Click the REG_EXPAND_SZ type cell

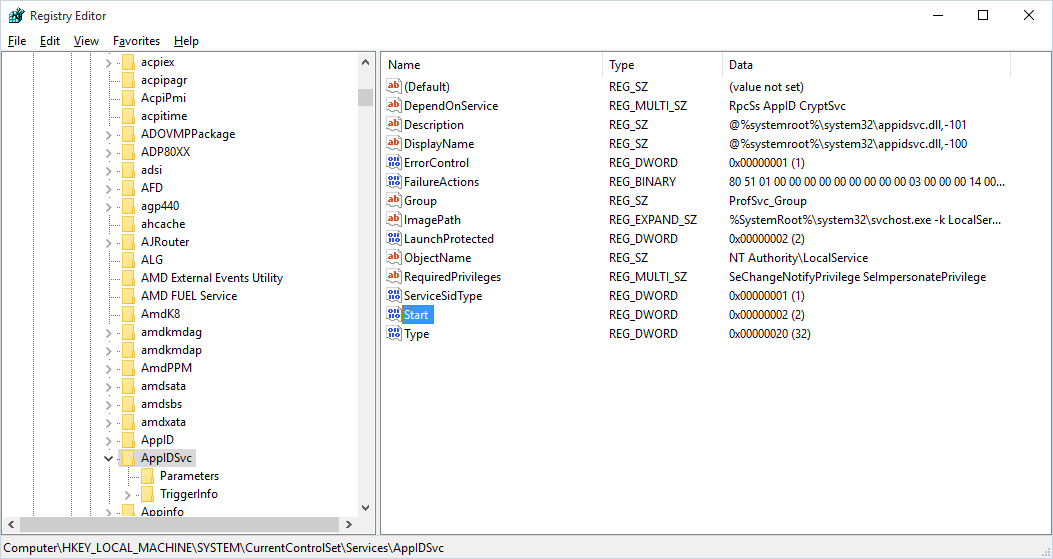[653, 220]
